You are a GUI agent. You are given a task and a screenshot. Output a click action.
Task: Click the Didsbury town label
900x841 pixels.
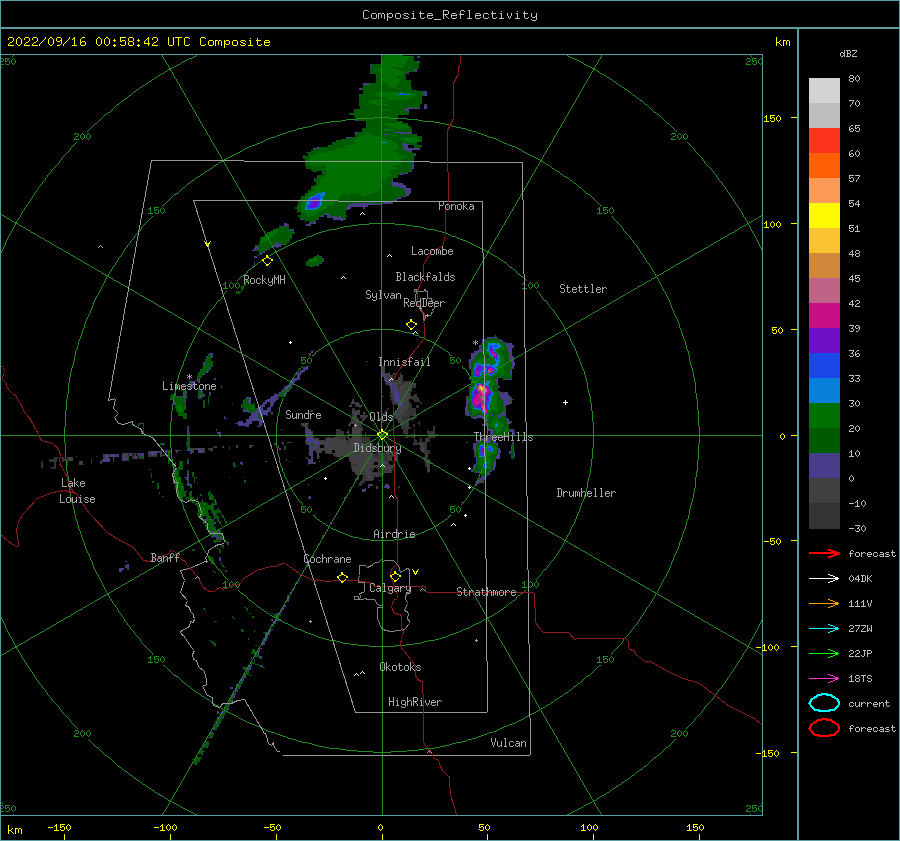click(377, 448)
